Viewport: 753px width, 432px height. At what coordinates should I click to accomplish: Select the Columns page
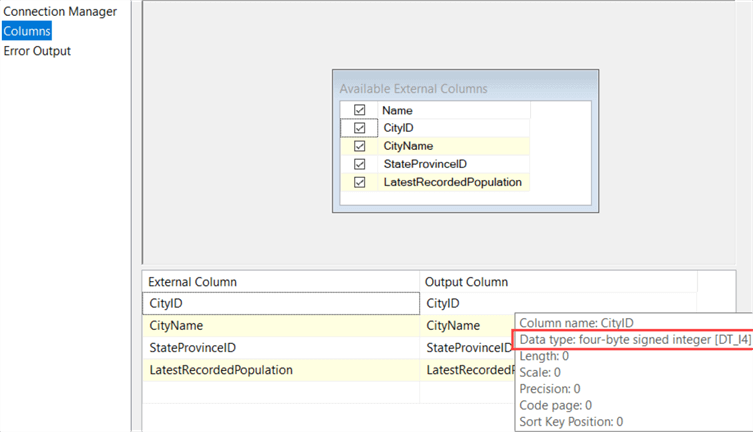click(27, 31)
